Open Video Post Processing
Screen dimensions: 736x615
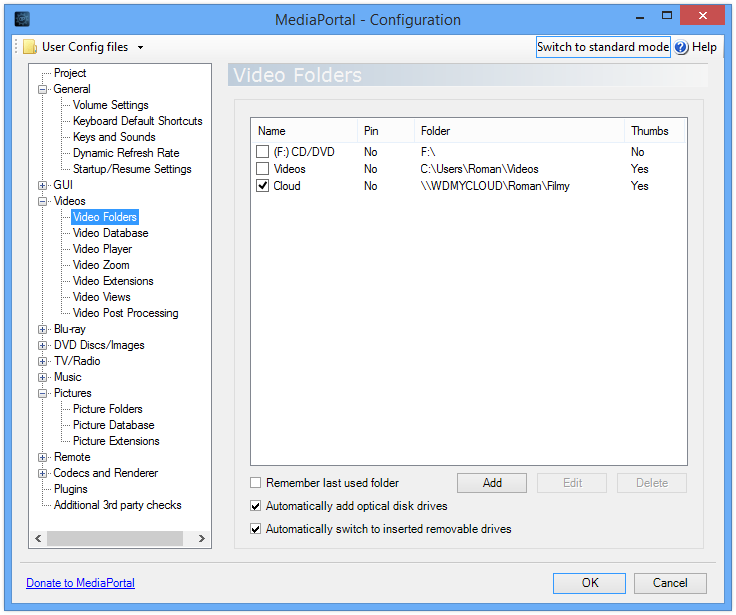tap(125, 313)
